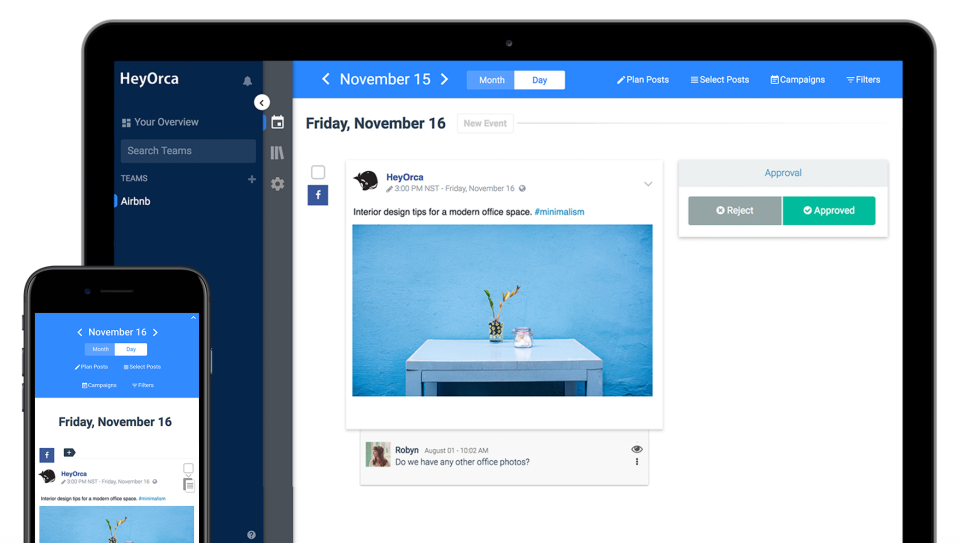Click the Reject button
This screenshot has width=960, height=543.
pos(735,211)
